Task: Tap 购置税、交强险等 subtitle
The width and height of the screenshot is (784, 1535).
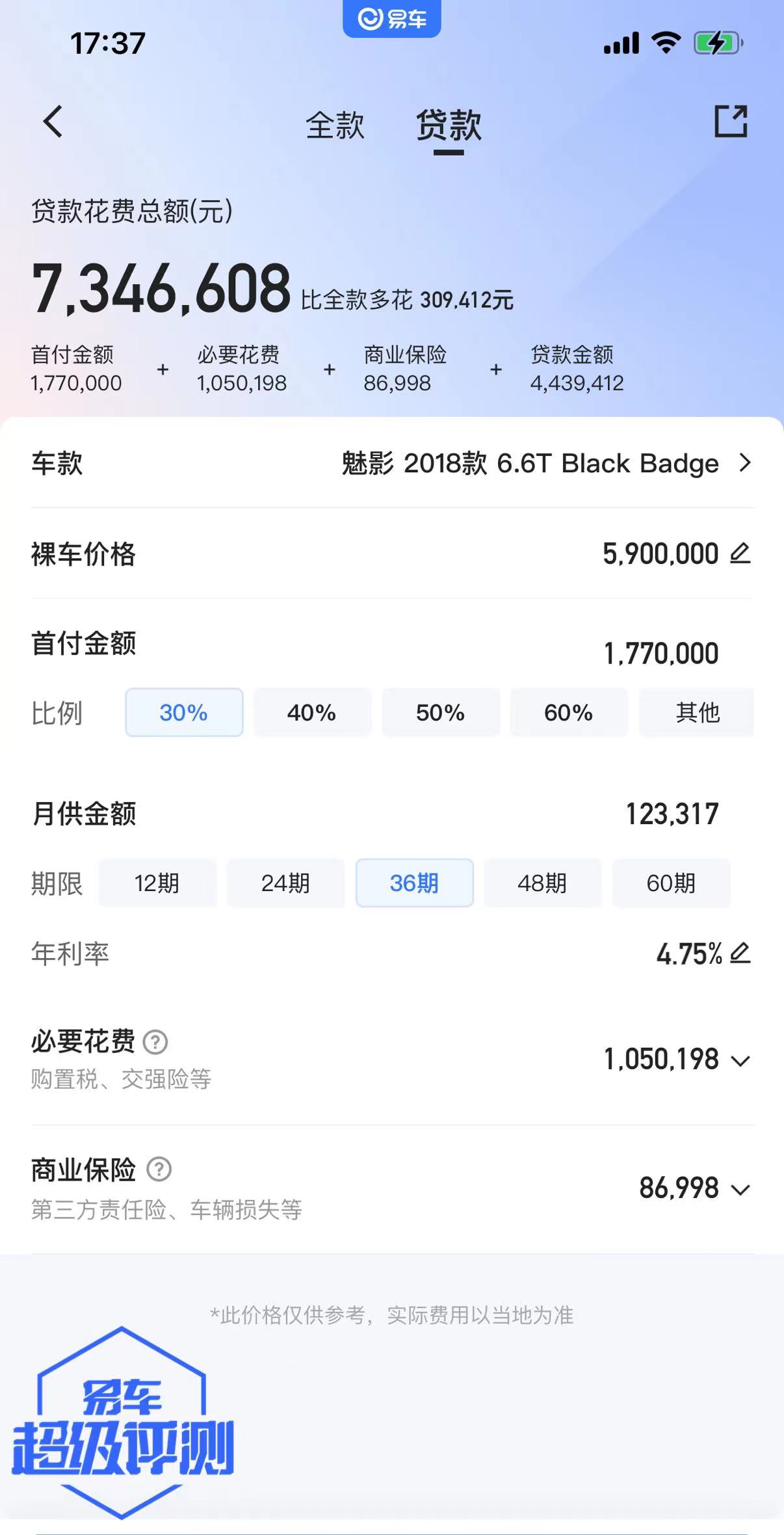Action: coord(121,1079)
